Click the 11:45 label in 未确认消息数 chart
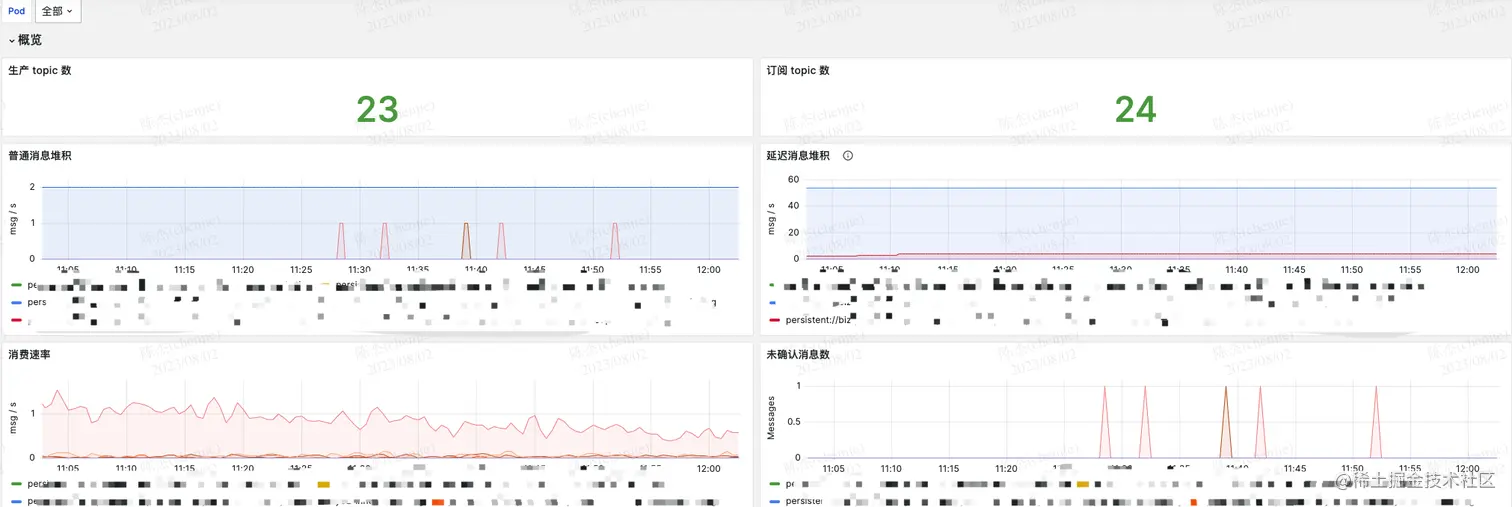Image resolution: width=1512 pixels, height=507 pixels. (1295, 468)
